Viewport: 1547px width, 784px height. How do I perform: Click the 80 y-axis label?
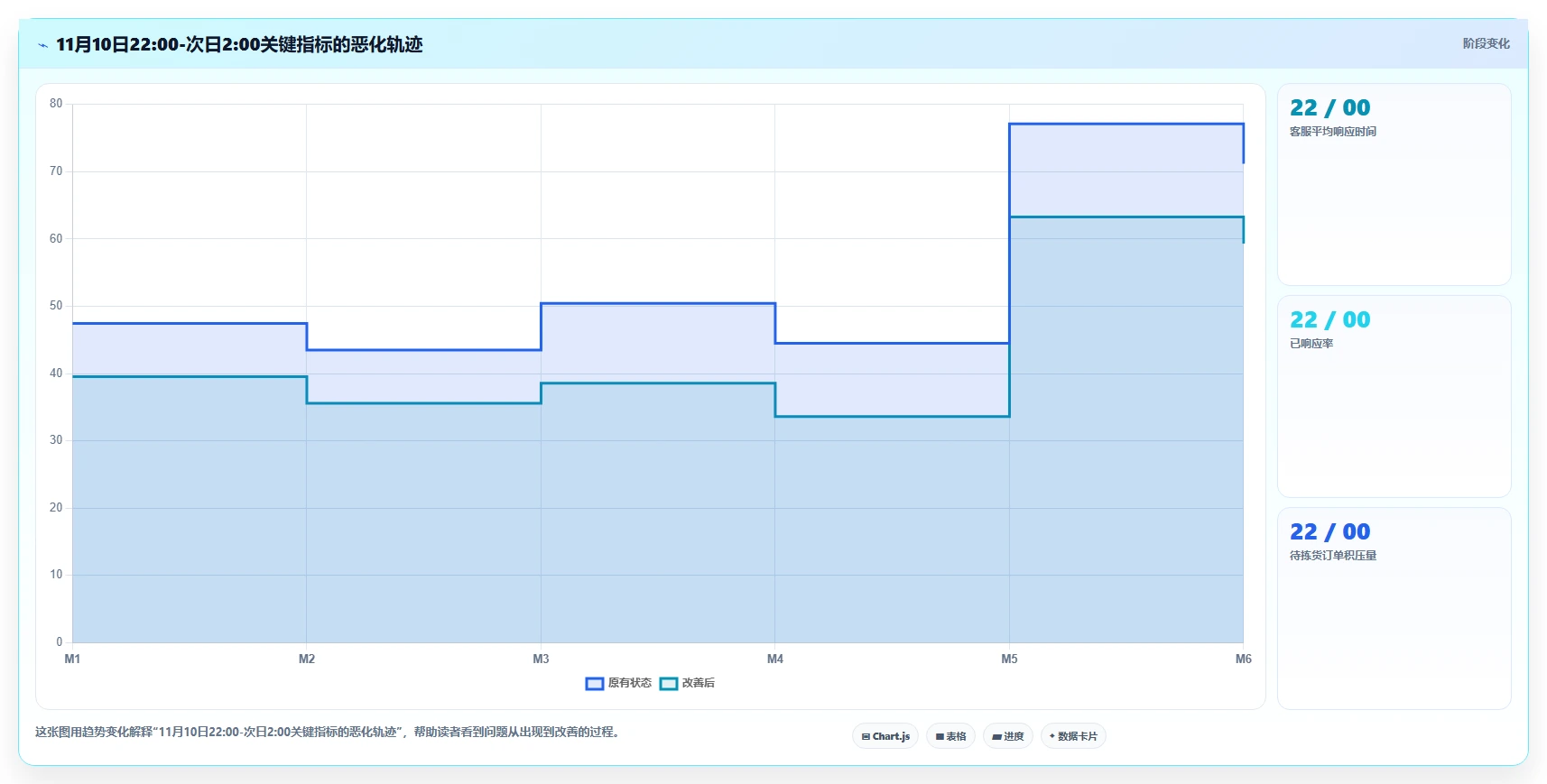tap(56, 104)
